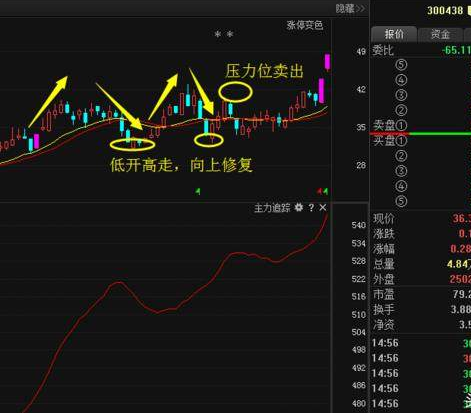The width and height of the screenshot is (471, 413).
Task: Click sell order level ③ icon
Action: pos(401,95)
